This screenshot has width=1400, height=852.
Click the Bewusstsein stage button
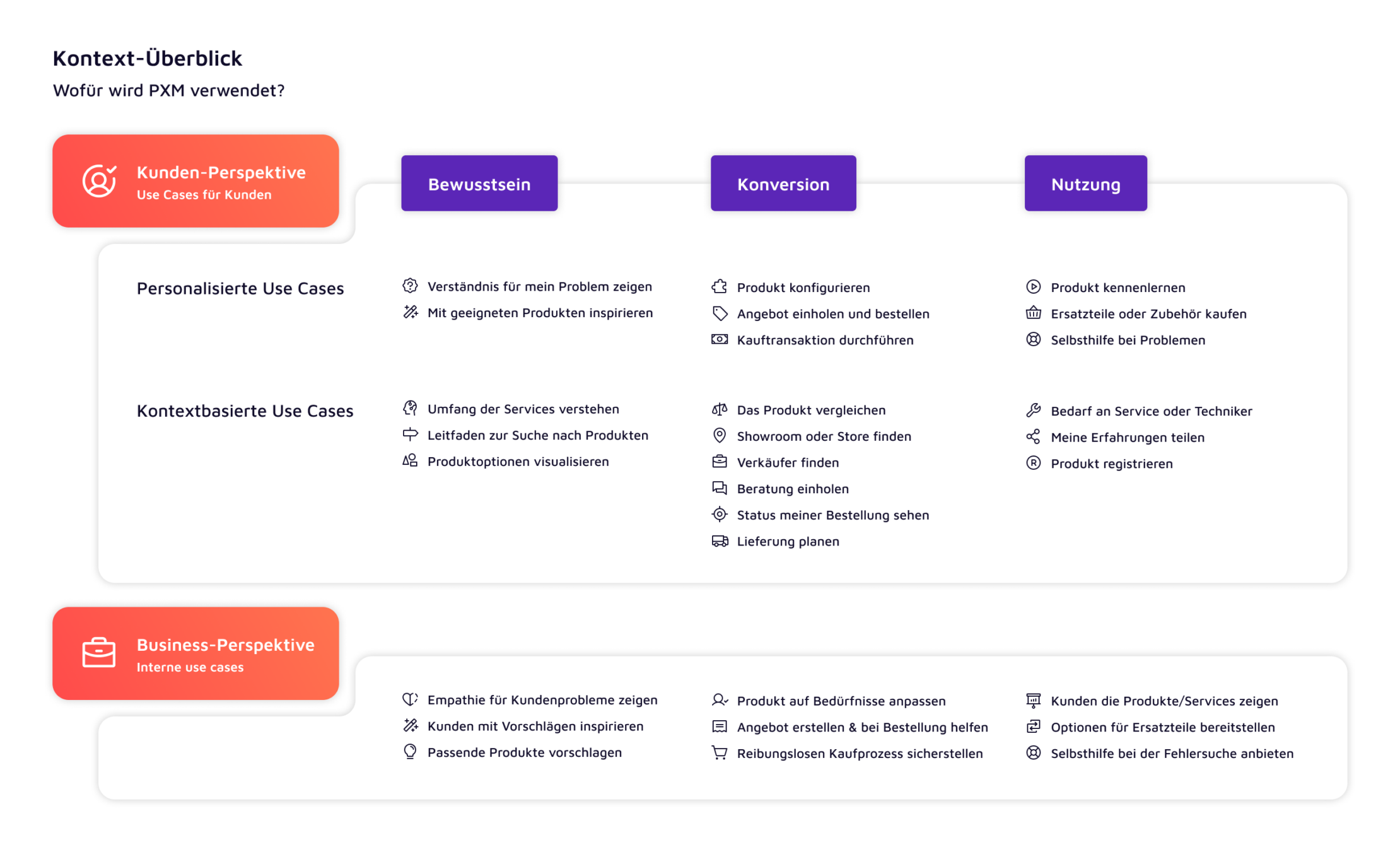tap(479, 184)
